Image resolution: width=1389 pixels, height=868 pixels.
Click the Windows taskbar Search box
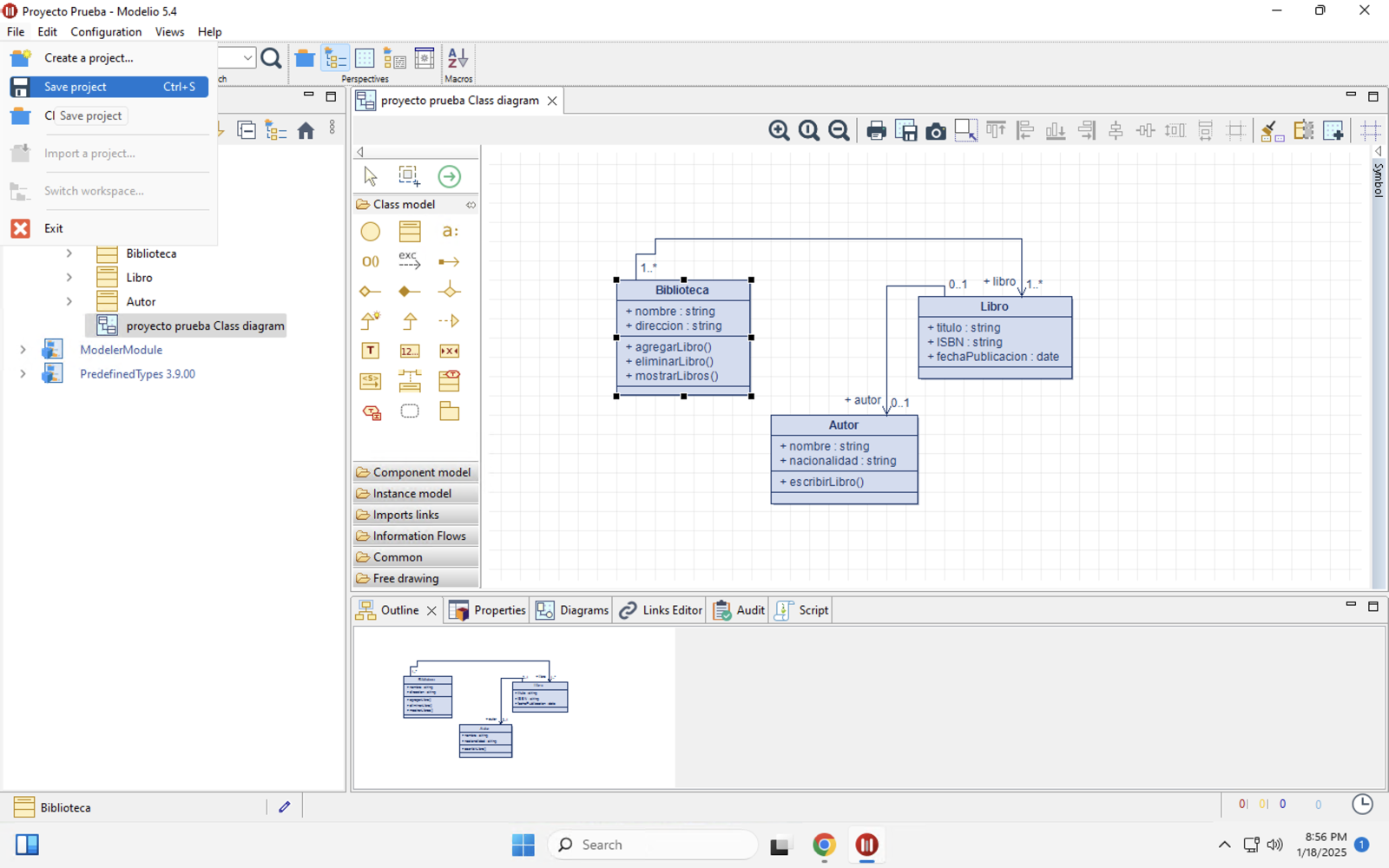(x=652, y=845)
